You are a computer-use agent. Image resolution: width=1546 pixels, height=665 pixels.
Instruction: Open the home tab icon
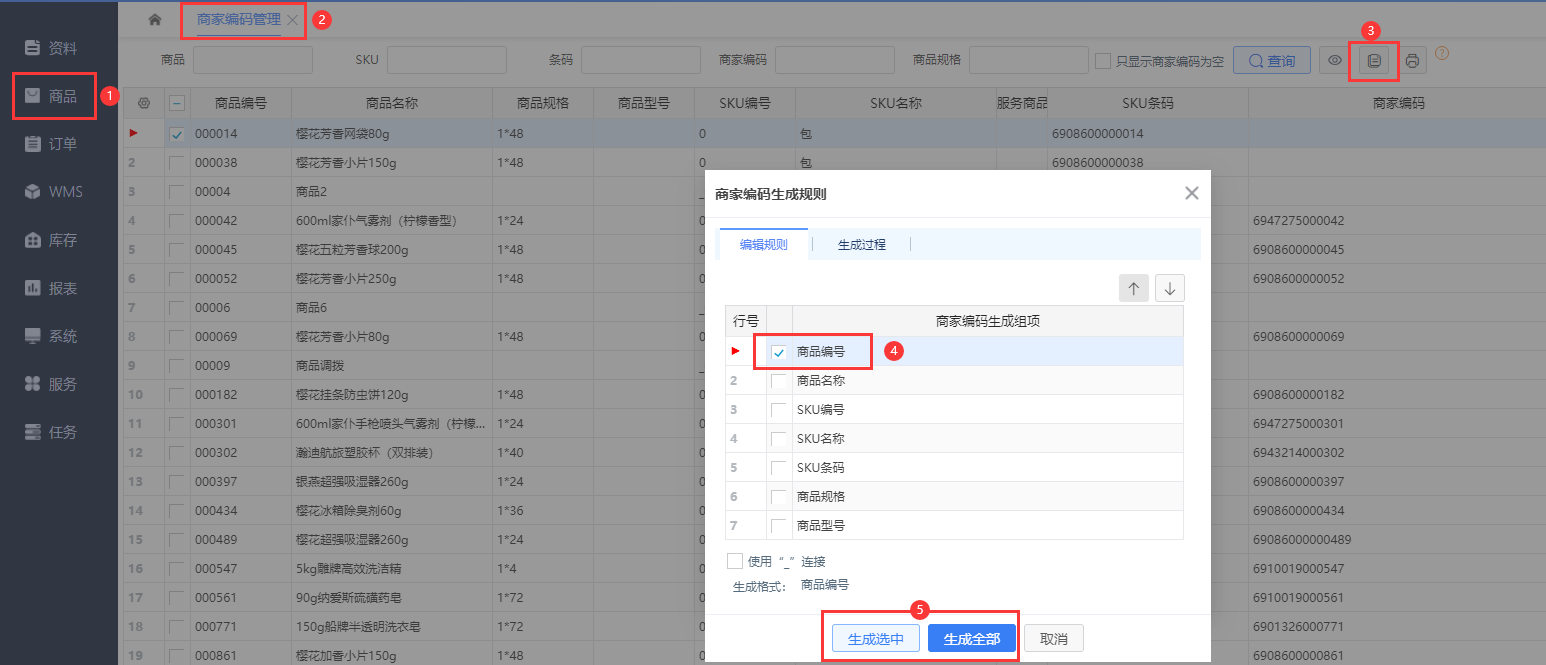tap(154, 20)
